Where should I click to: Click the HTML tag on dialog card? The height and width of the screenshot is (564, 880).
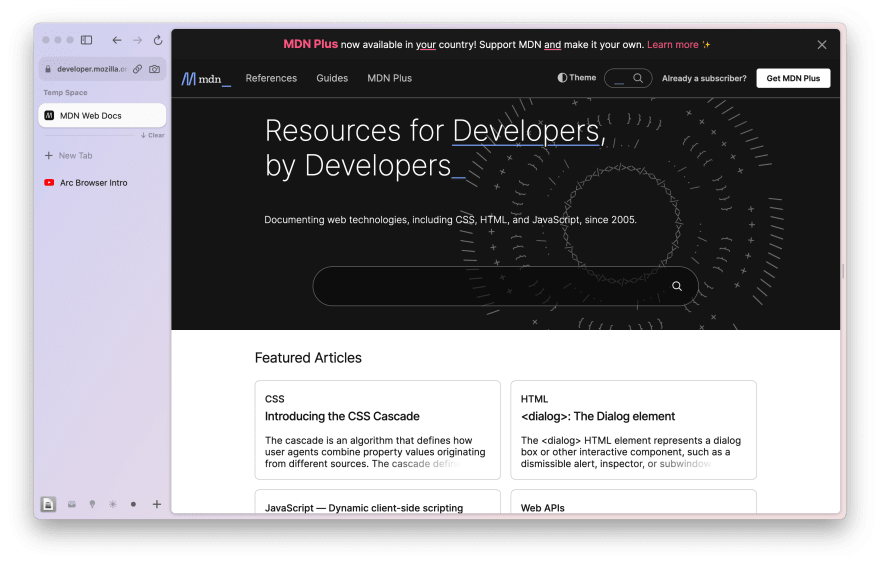(534, 399)
